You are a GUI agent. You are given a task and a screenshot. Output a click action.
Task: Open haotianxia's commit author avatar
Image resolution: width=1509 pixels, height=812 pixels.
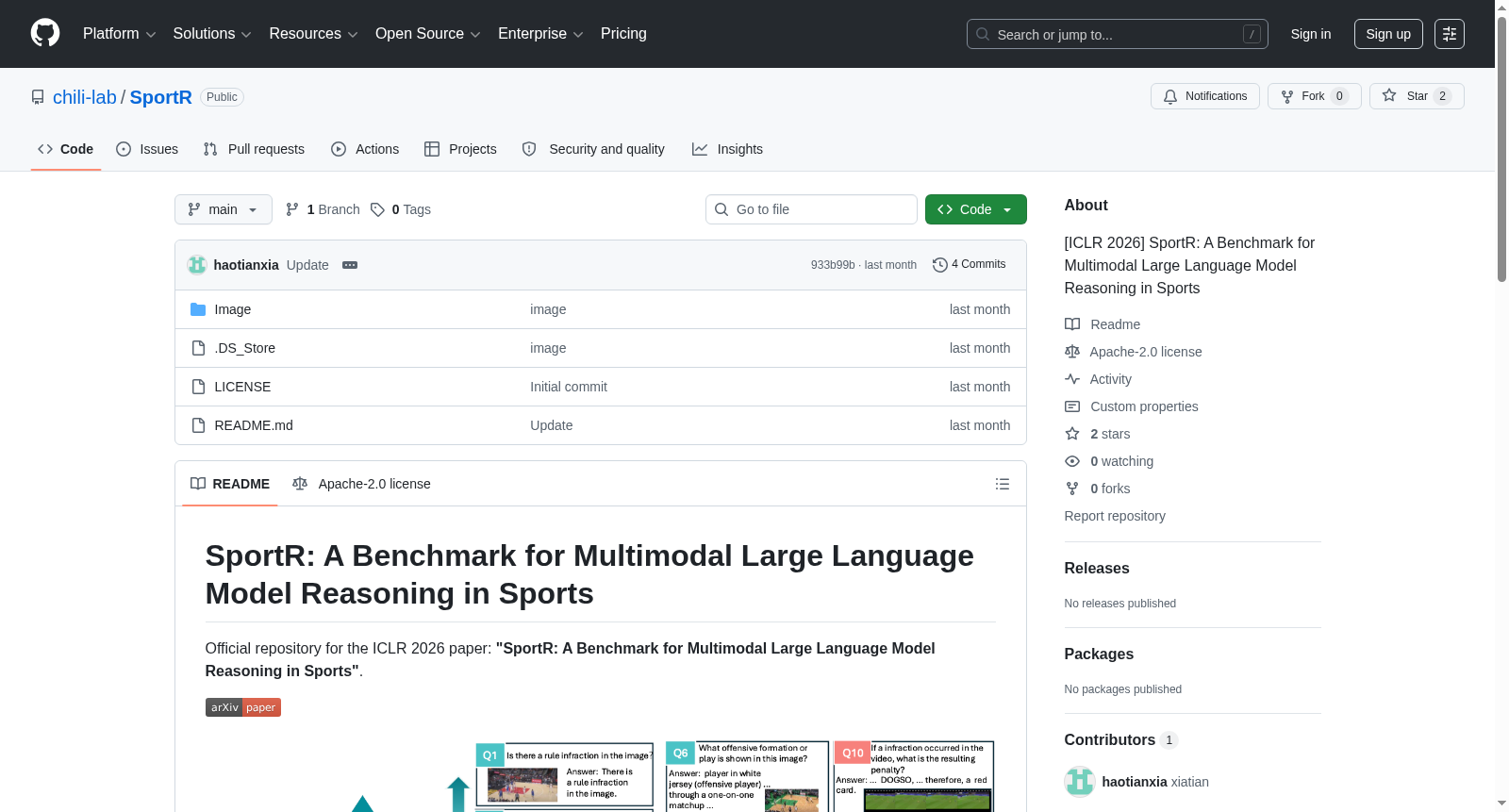pos(197,265)
